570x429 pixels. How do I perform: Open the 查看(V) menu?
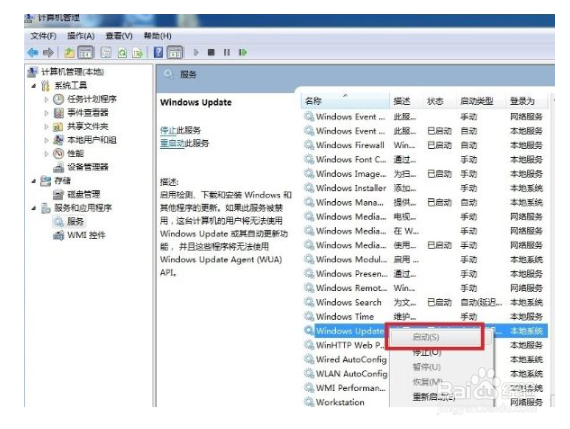point(119,36)
